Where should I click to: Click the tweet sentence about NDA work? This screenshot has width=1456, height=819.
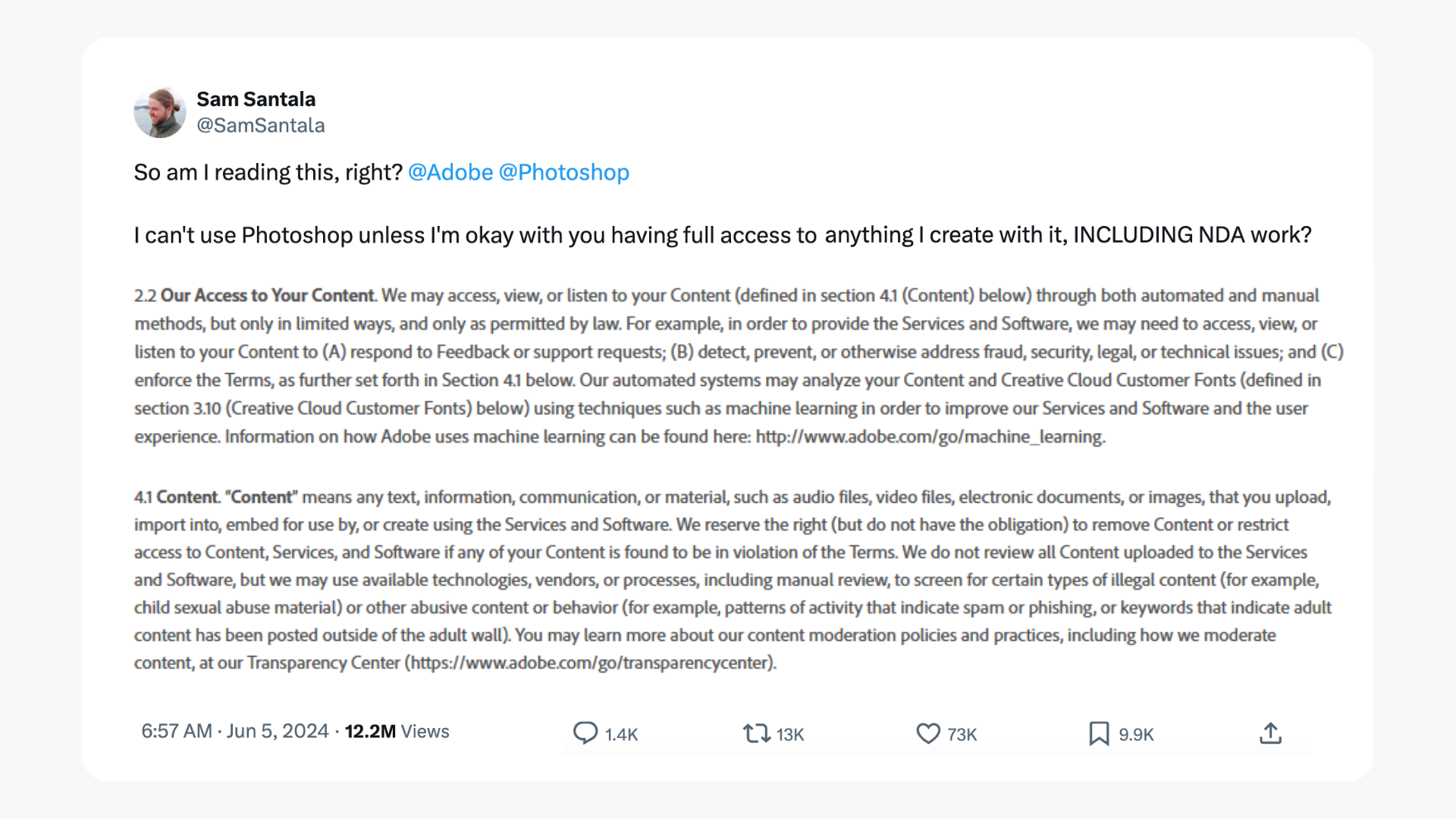[722, 235]
